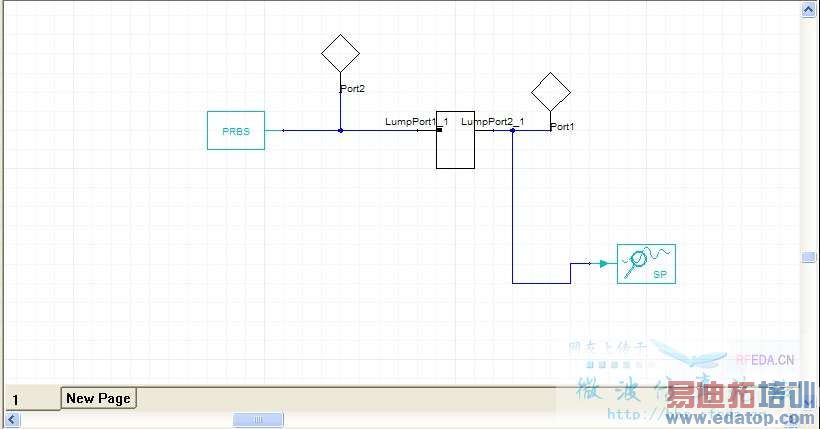Image resolution: width=820 pixels, height=429 pixels.
Task: Open the New Page tab
Action: click(98, 399)
